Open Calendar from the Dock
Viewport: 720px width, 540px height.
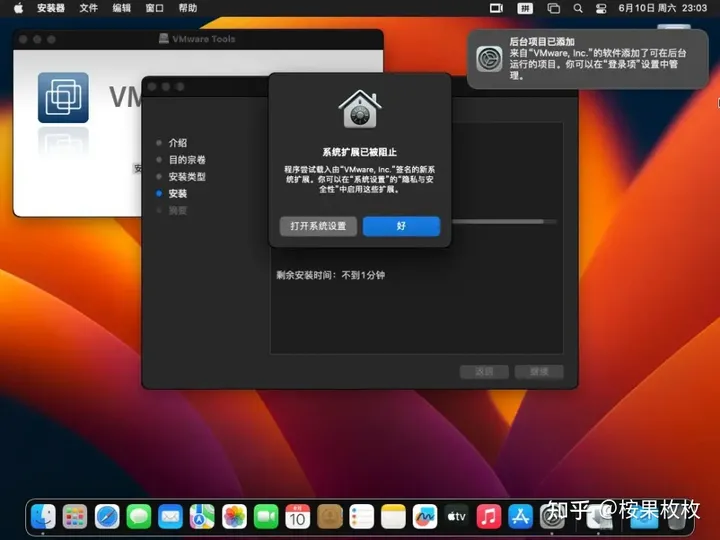[x=298, y=517]
